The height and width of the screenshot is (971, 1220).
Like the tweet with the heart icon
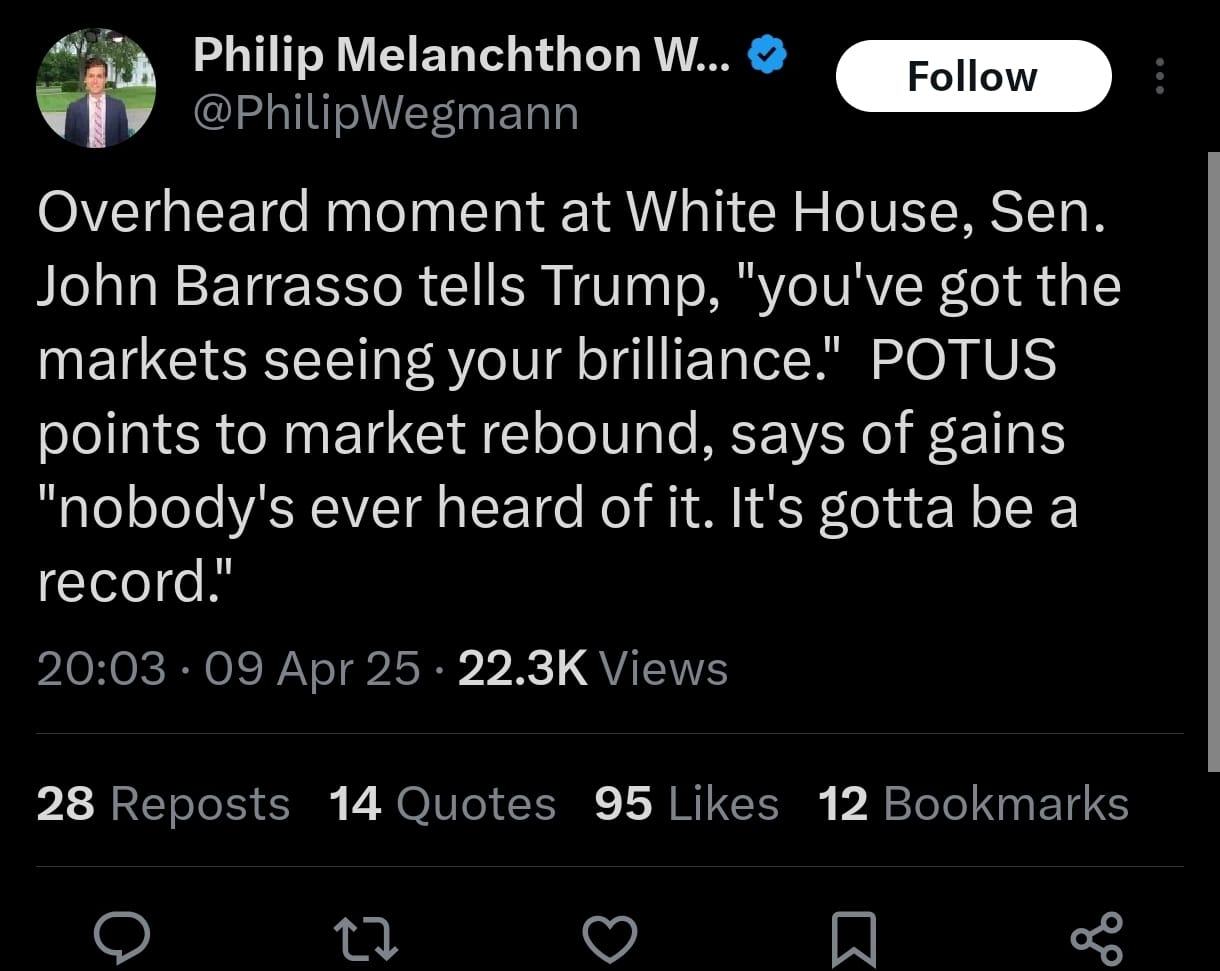click(609, 937)
